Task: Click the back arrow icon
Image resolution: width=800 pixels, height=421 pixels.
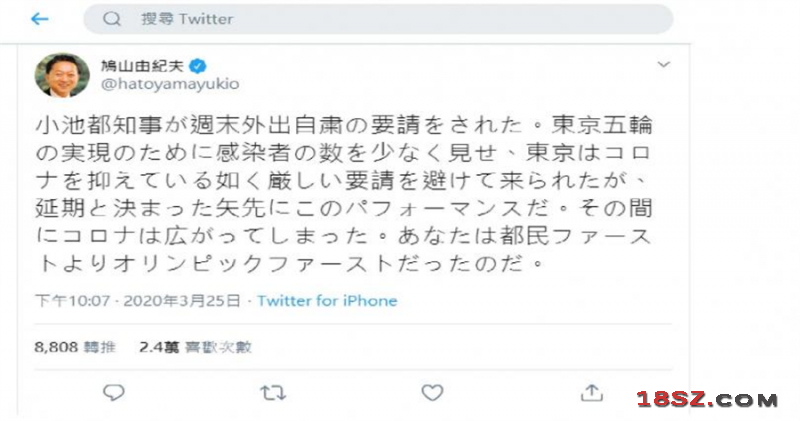Action: (x=40, y=19)
